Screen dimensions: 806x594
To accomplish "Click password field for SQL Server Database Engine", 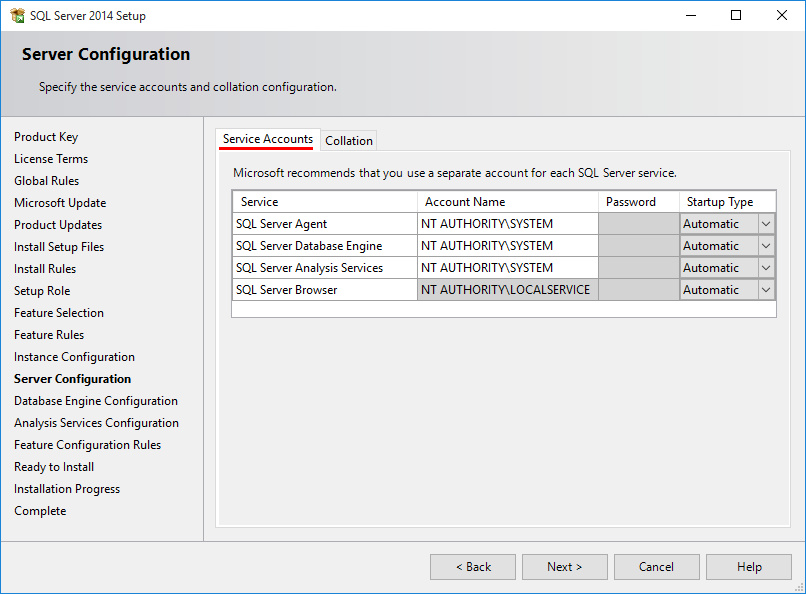I will 639,246.
